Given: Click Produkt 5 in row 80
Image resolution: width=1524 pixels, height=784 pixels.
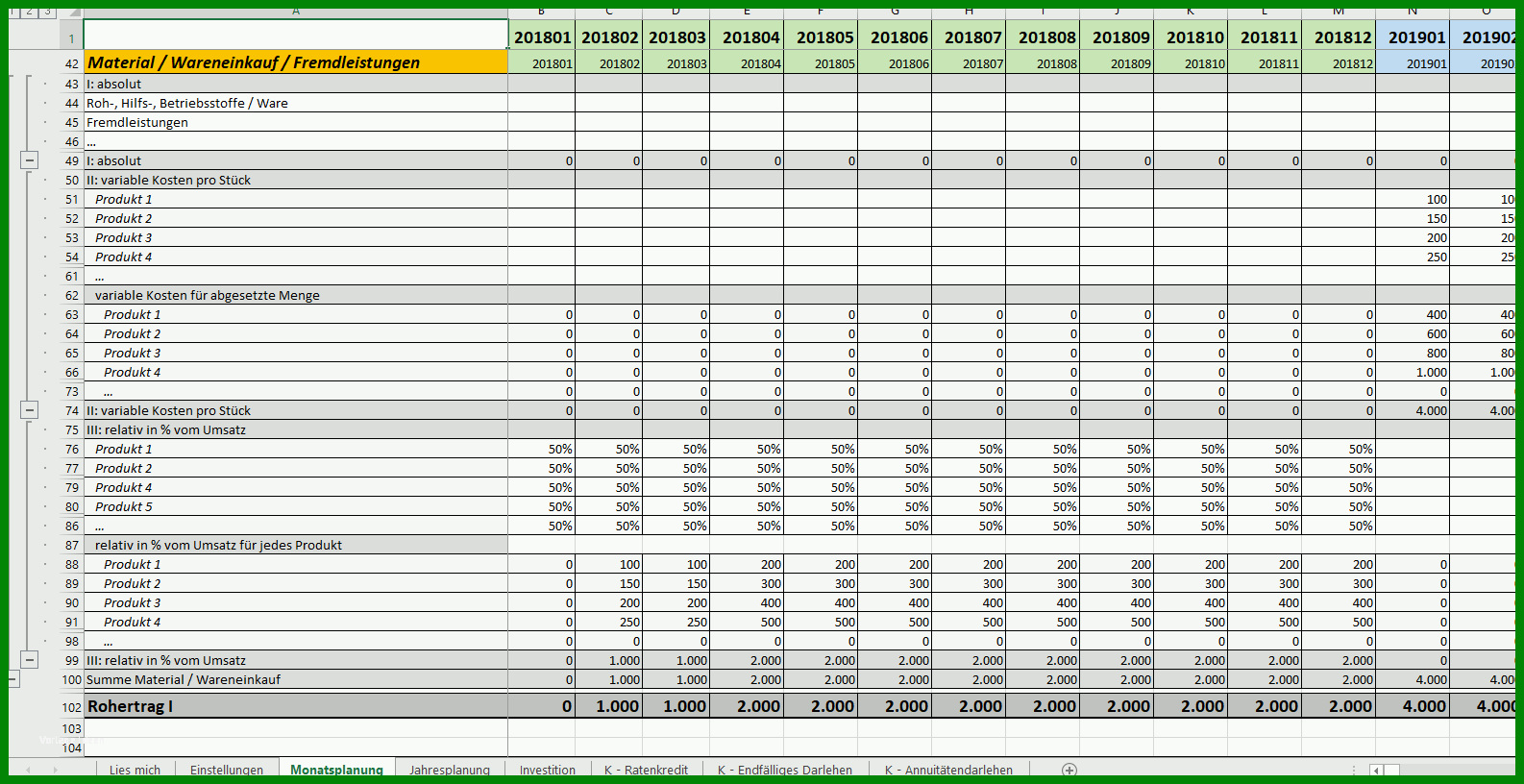Looking at the screenshot, I should [x=296, y=506].
